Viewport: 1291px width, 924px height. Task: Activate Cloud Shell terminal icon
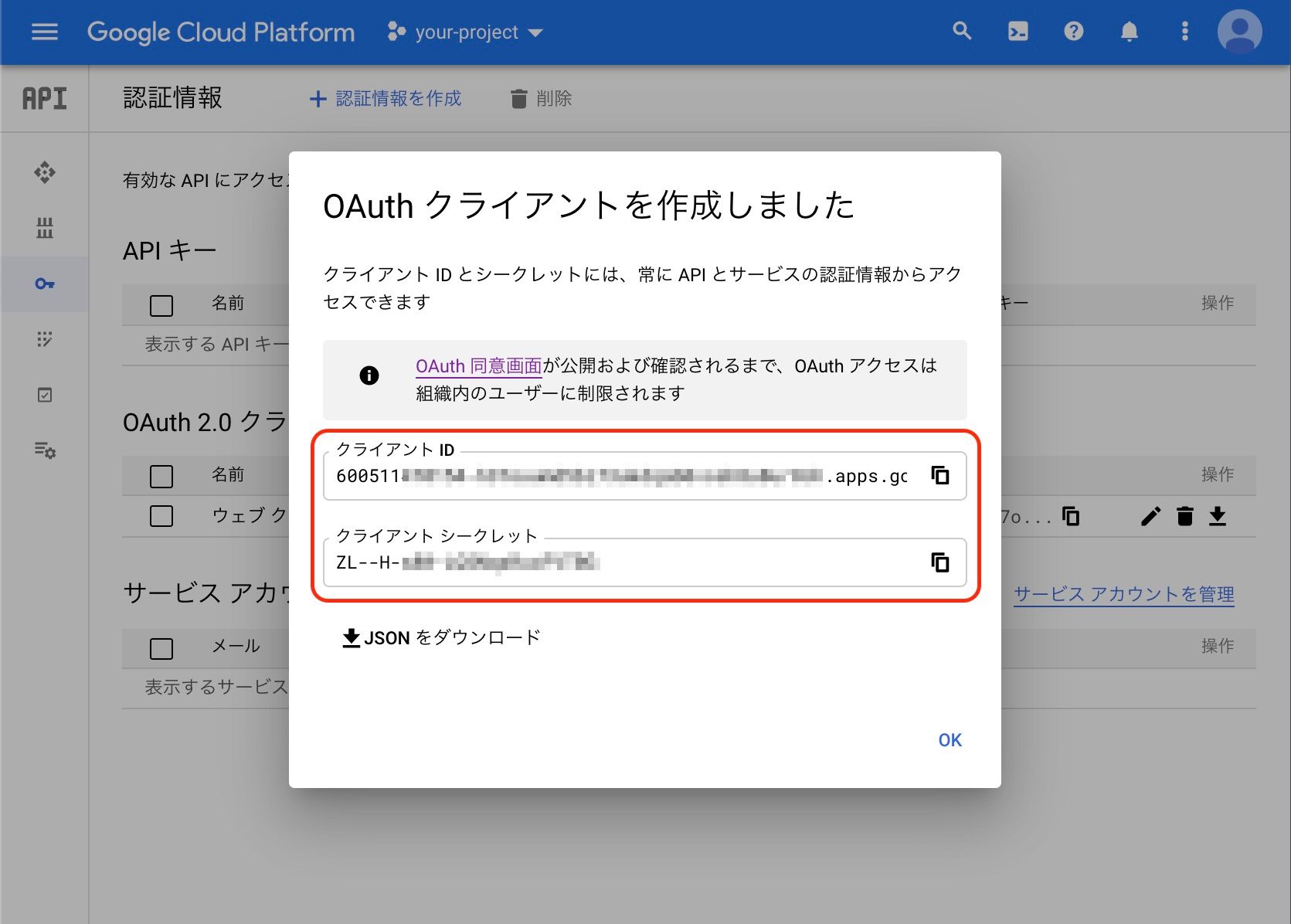[1018, 32]
